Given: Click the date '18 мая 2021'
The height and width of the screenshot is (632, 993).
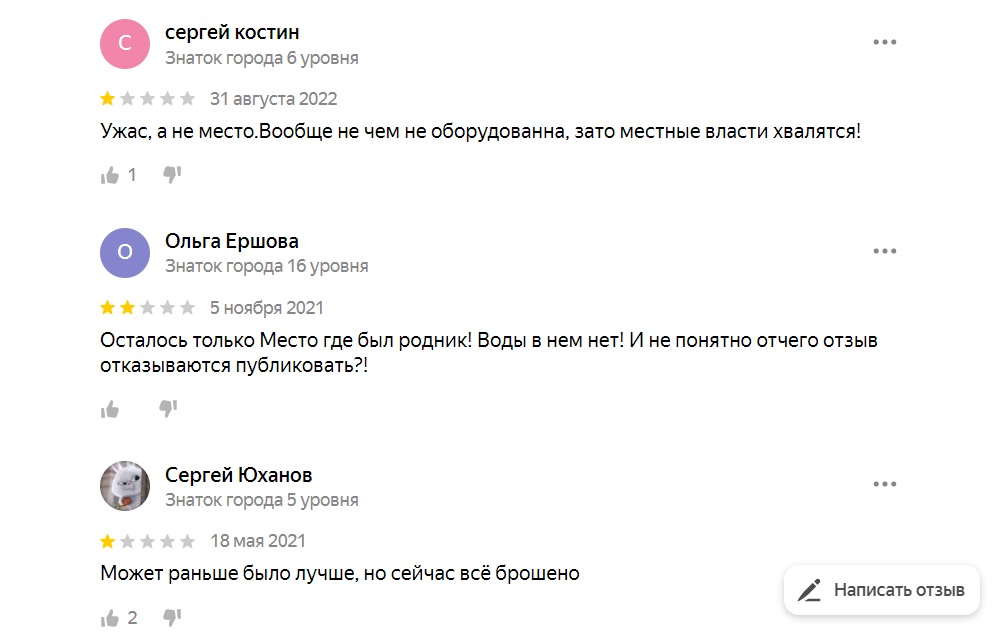Looking at the screenshot, I should coord(258,541).
